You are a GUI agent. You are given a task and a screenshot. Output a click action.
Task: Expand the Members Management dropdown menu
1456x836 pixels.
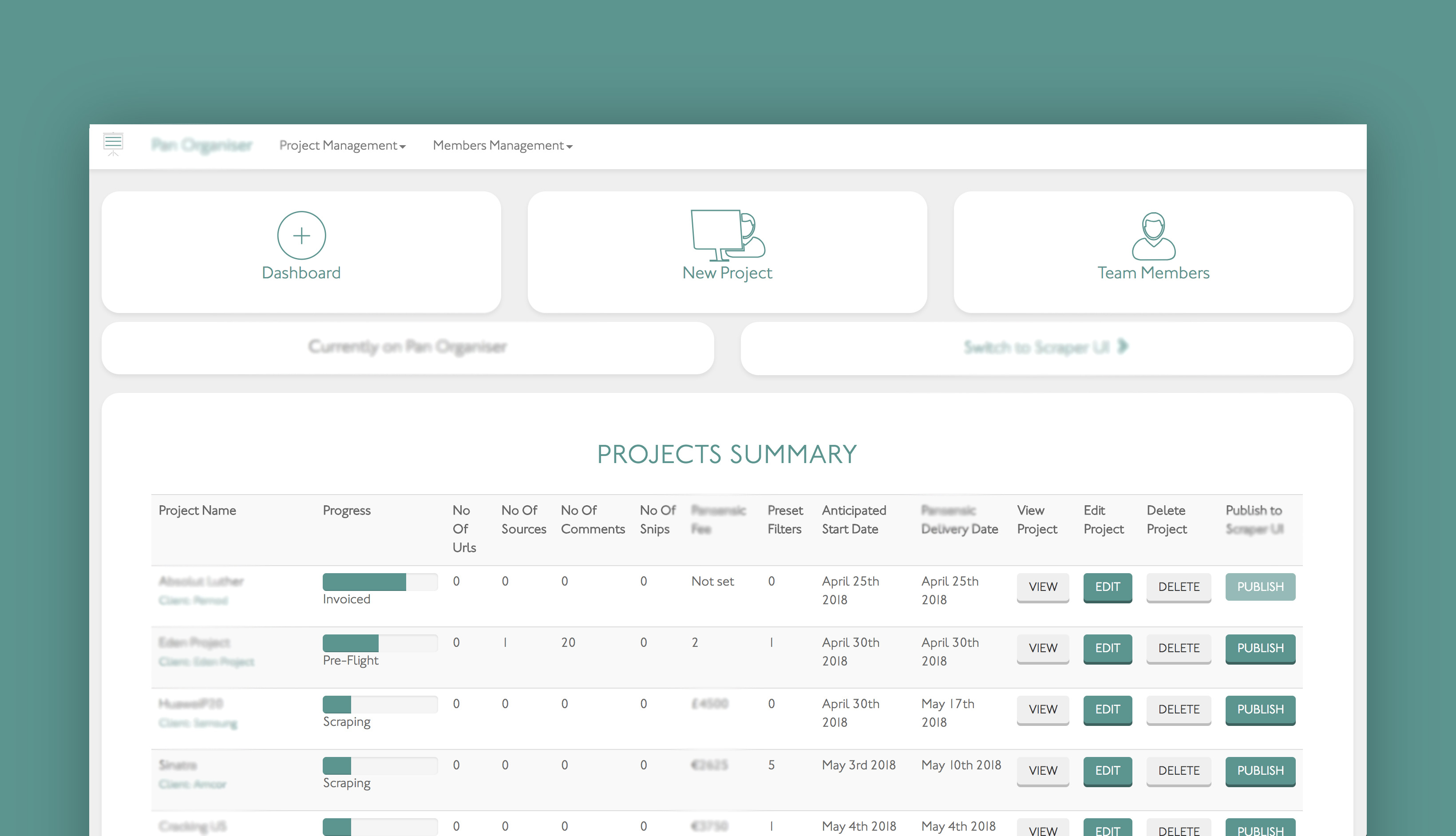point(503,145)
